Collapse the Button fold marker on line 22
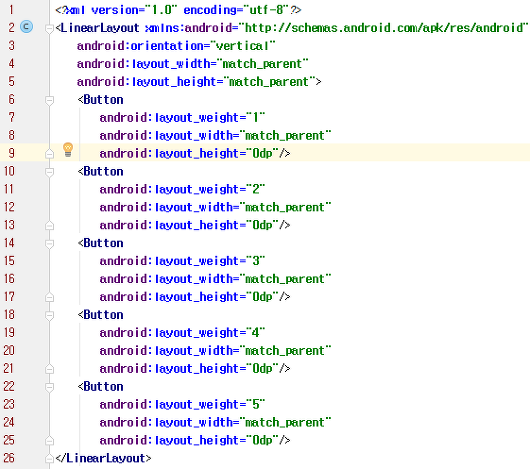This screenshot has width=530, height=469. [x=49, y=387]
